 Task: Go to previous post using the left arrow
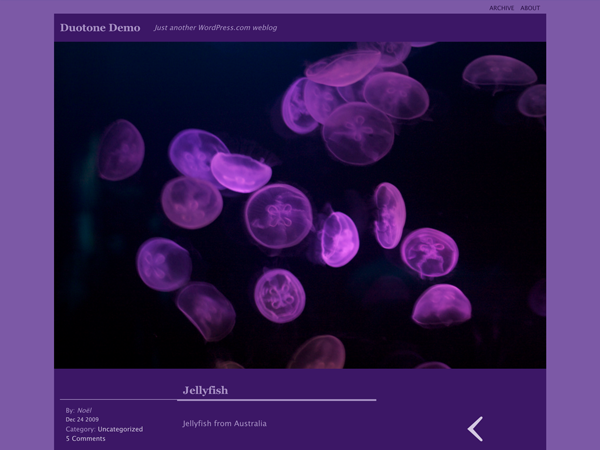tap(476, 429)
